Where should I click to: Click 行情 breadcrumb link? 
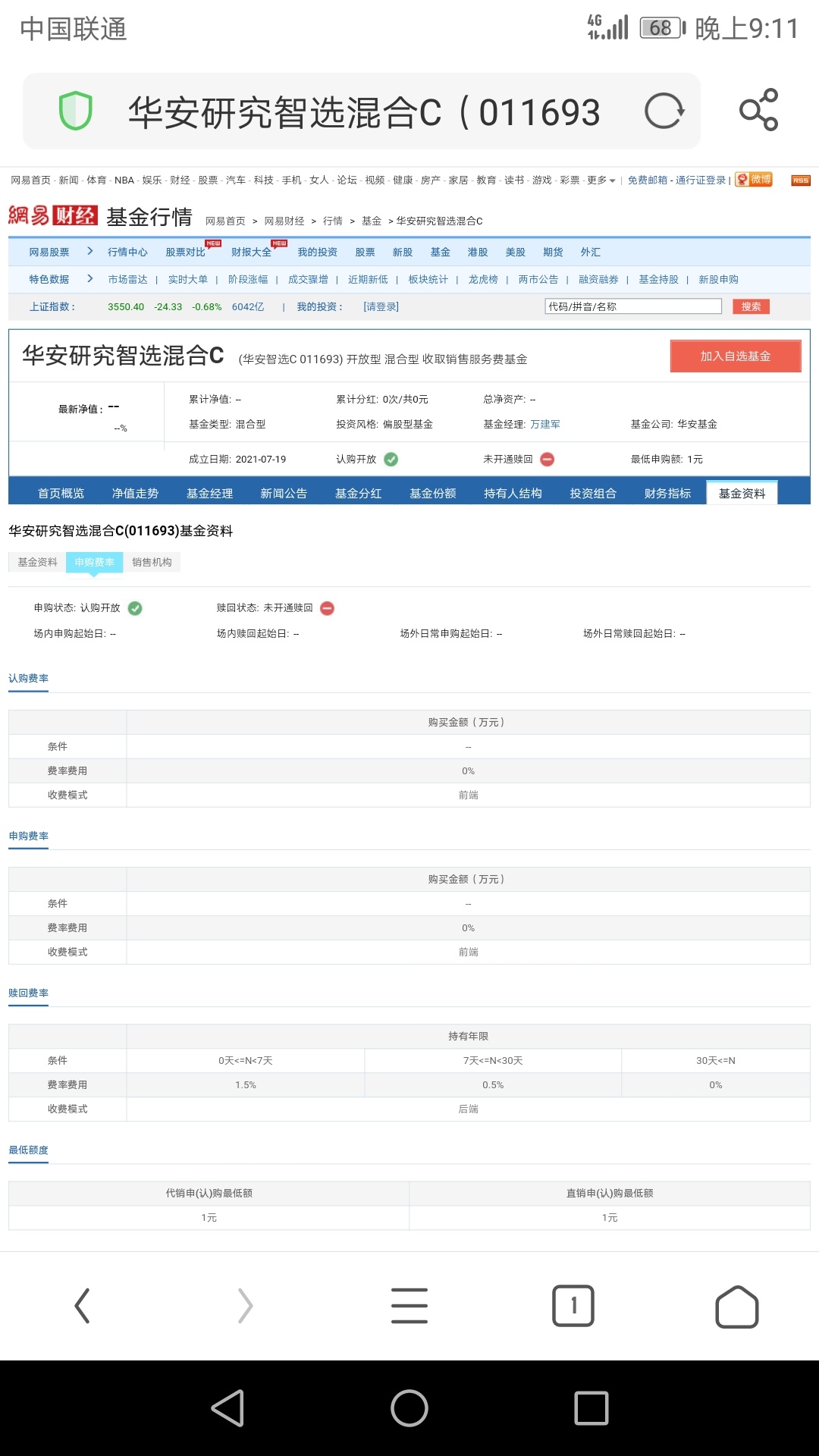click(x=333, y=221)
